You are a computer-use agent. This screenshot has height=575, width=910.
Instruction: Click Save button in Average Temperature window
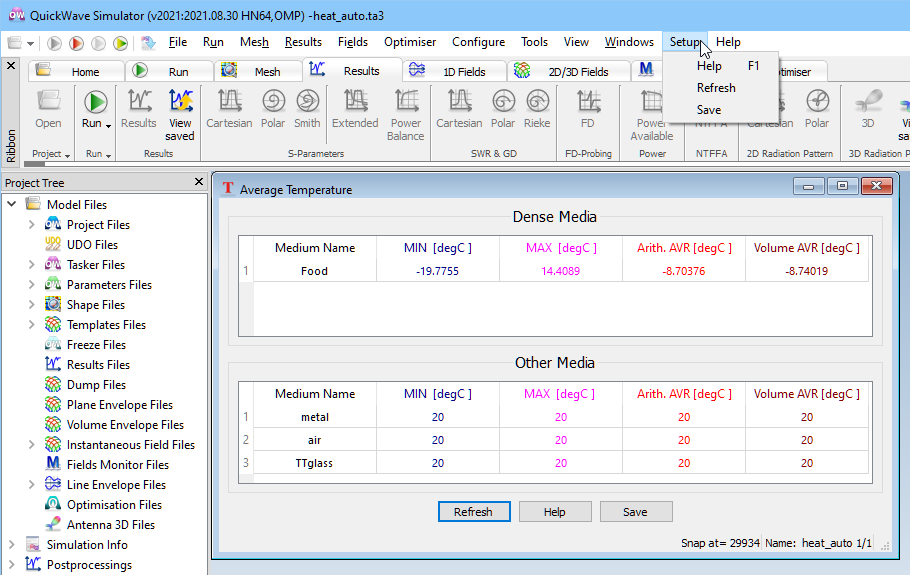point(635,512)
